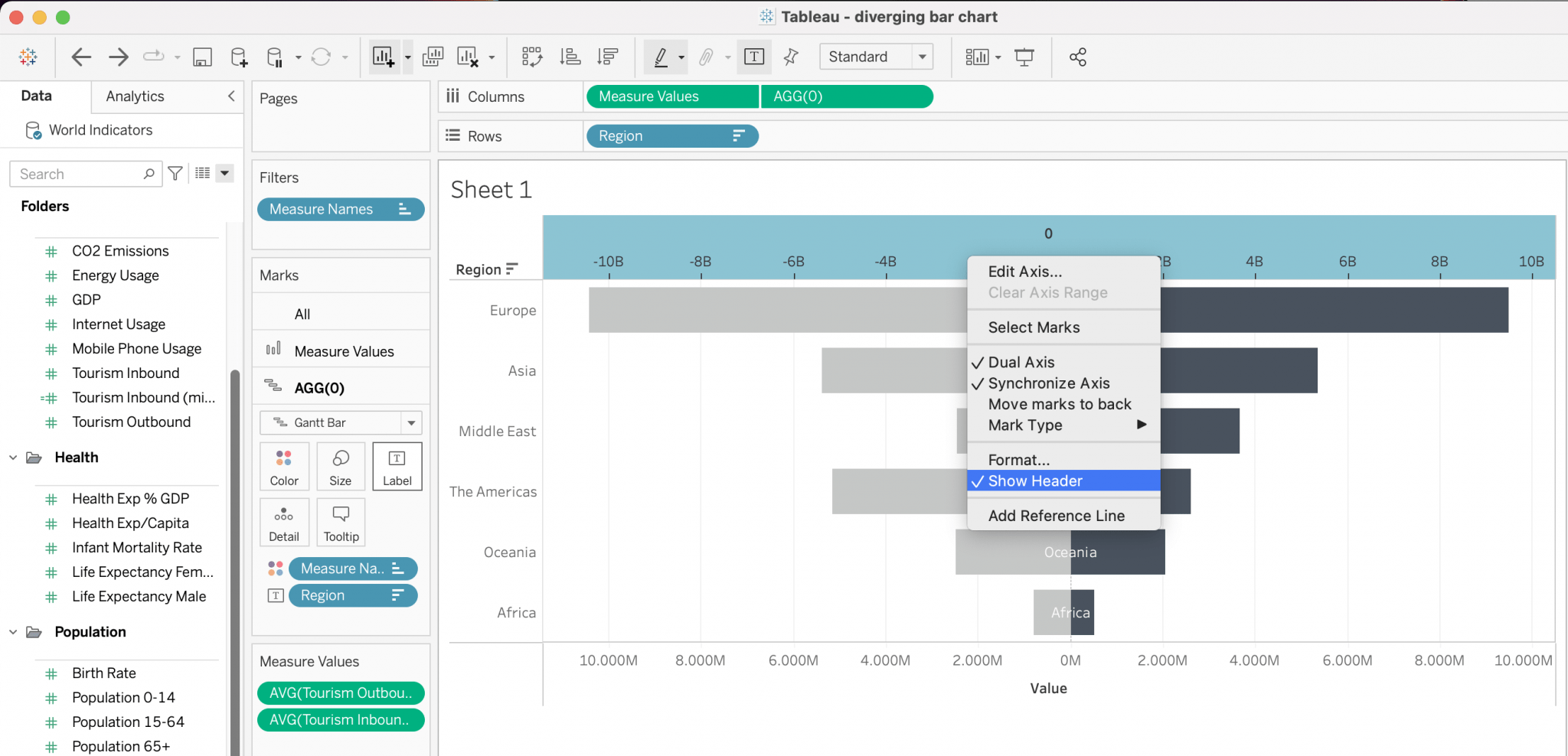
Task: Click the Sort Descending toolbar icon
Action: [x=607, y=57]
